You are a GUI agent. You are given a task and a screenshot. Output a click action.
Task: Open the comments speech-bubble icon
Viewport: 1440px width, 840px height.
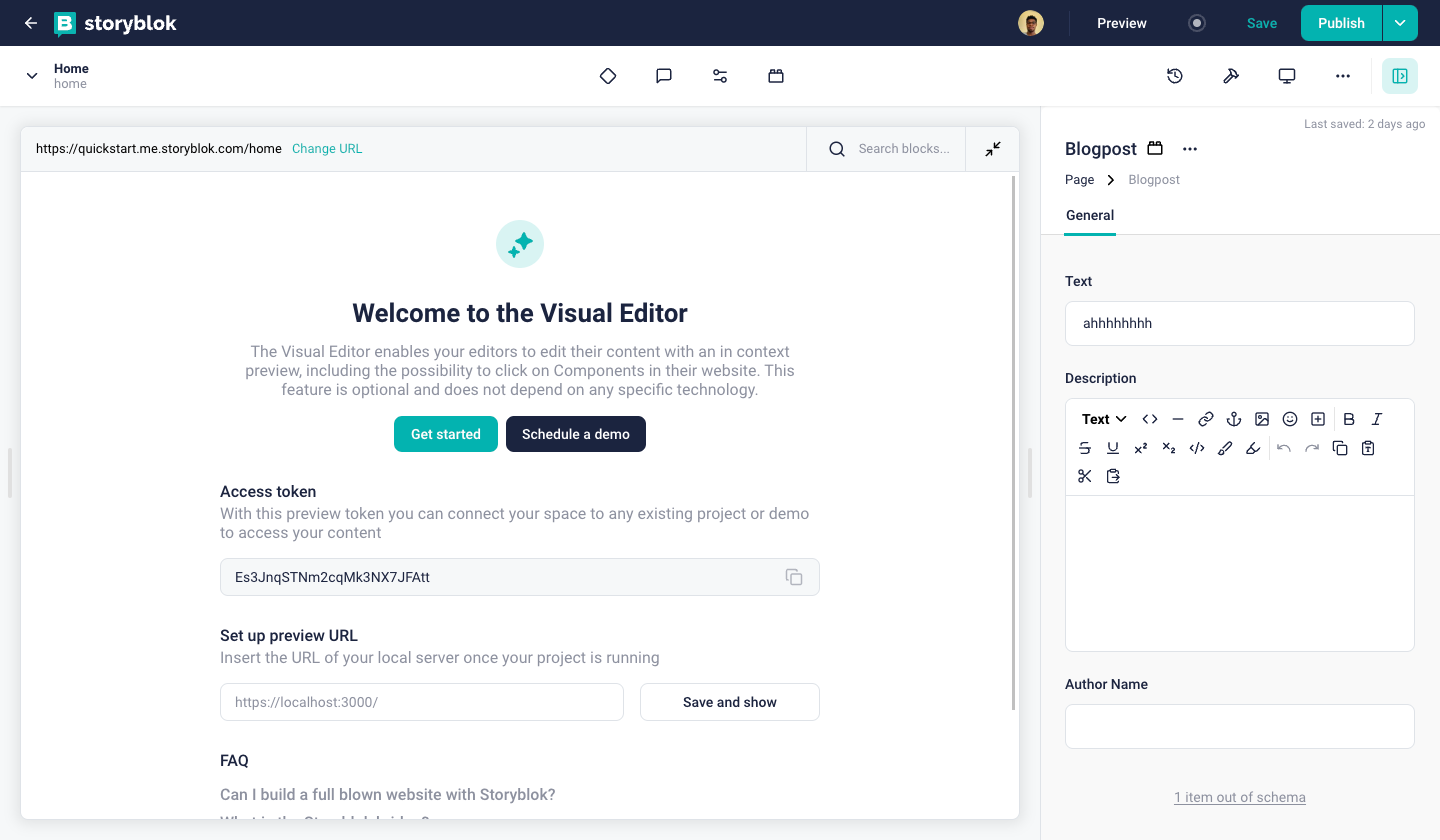(664, 76)
